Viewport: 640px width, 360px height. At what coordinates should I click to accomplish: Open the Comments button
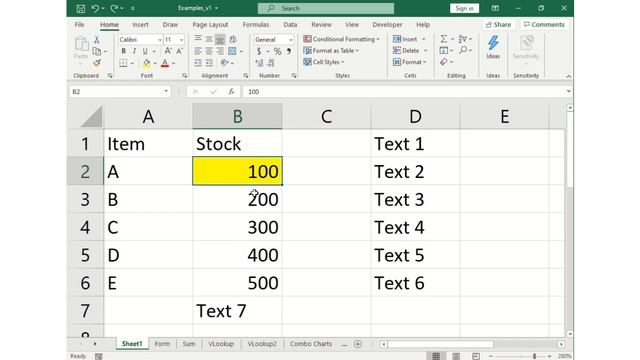click(x=544, y=24)
